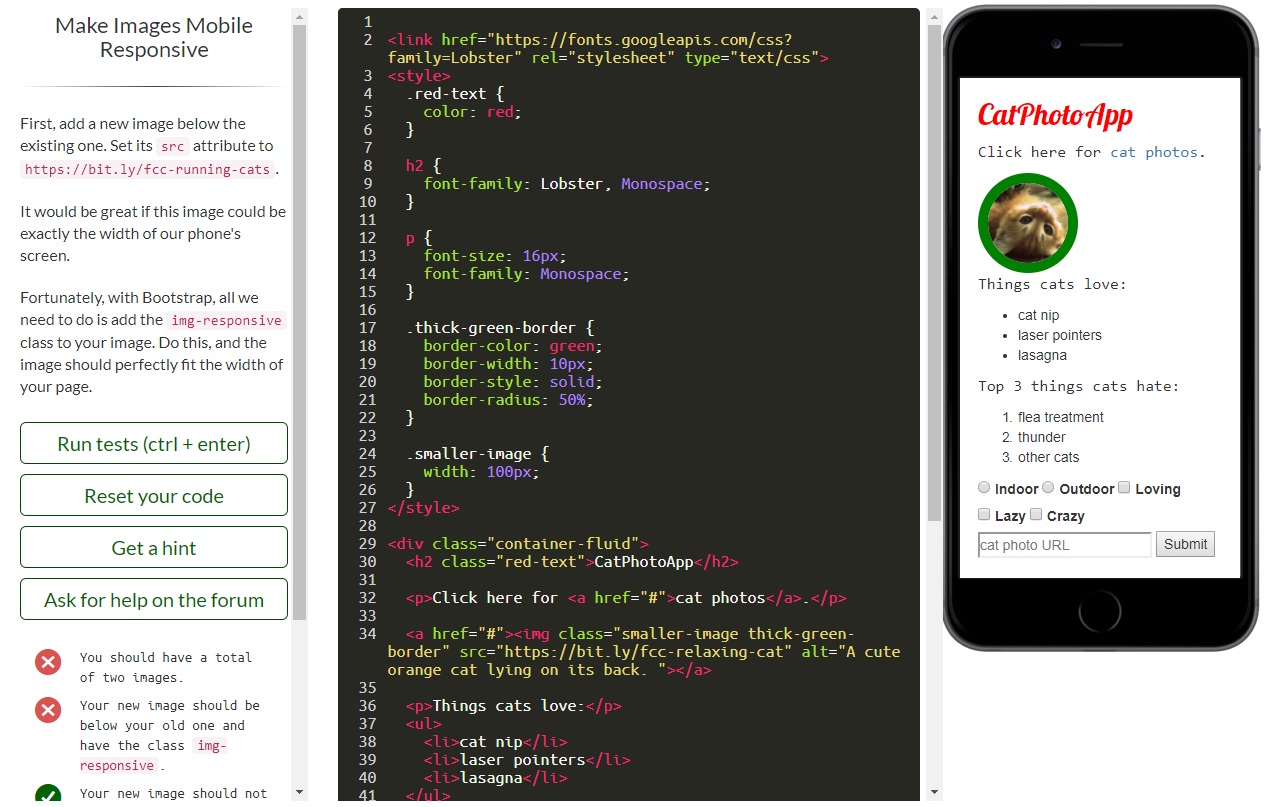Enable the Crazy checkbox
The height and width of the screenshot is (807, 1280).
pos(1036,515)
